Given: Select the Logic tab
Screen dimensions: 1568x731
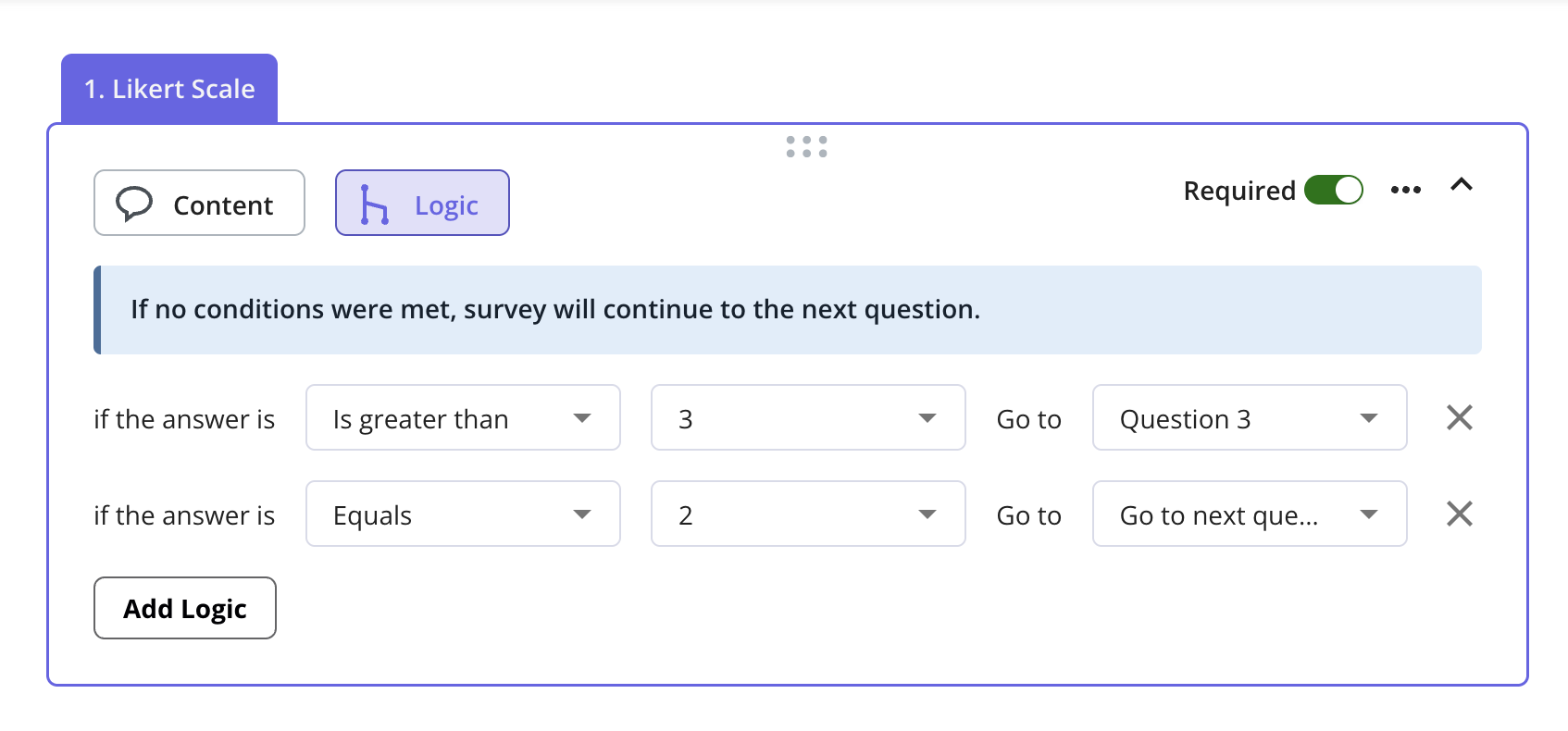Looking at the screenshot, I should click(x=422, y=204).
